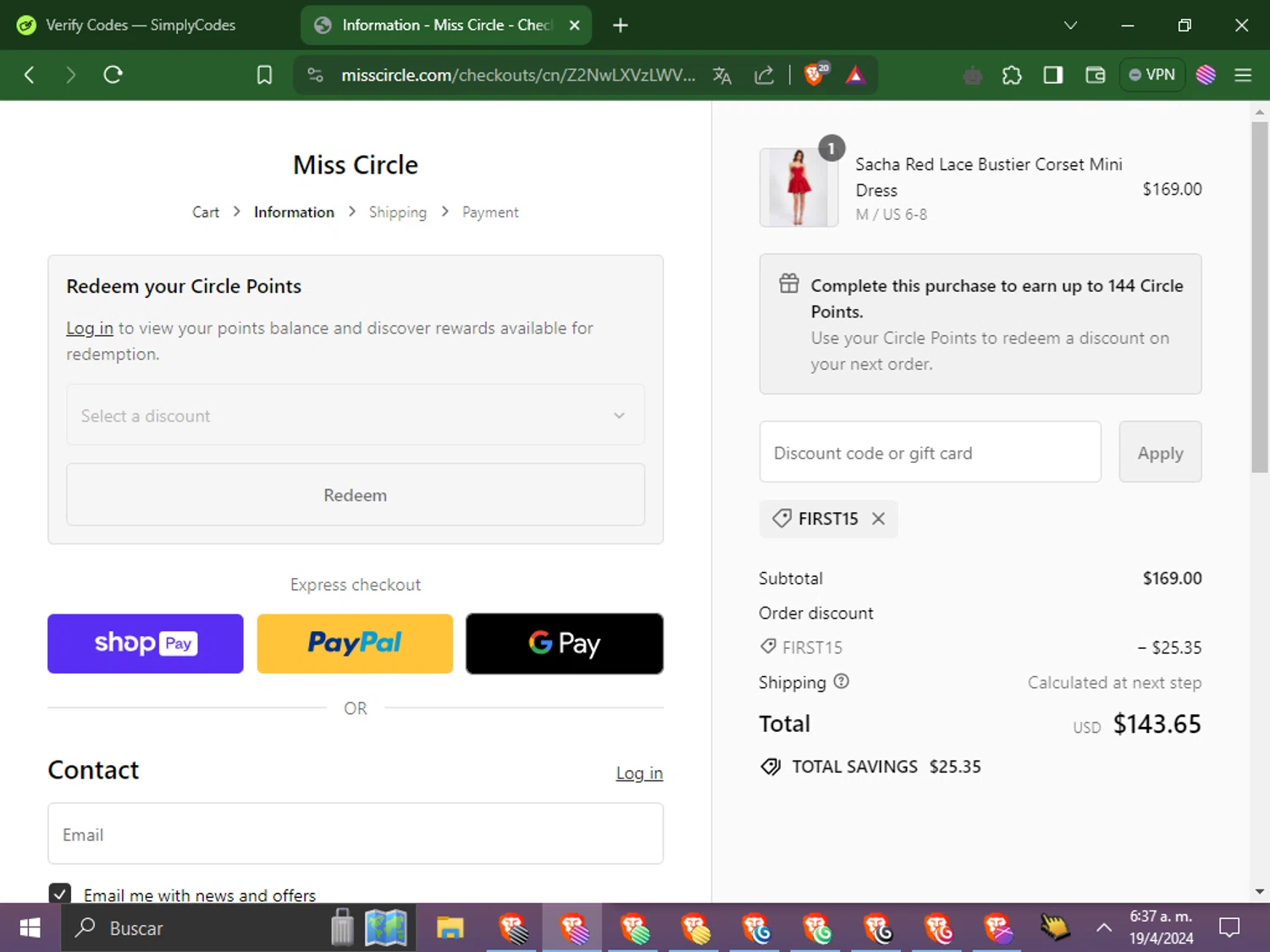Open a new browser tab
This screenshot has width=1270, height=952.
pos(621,25)
